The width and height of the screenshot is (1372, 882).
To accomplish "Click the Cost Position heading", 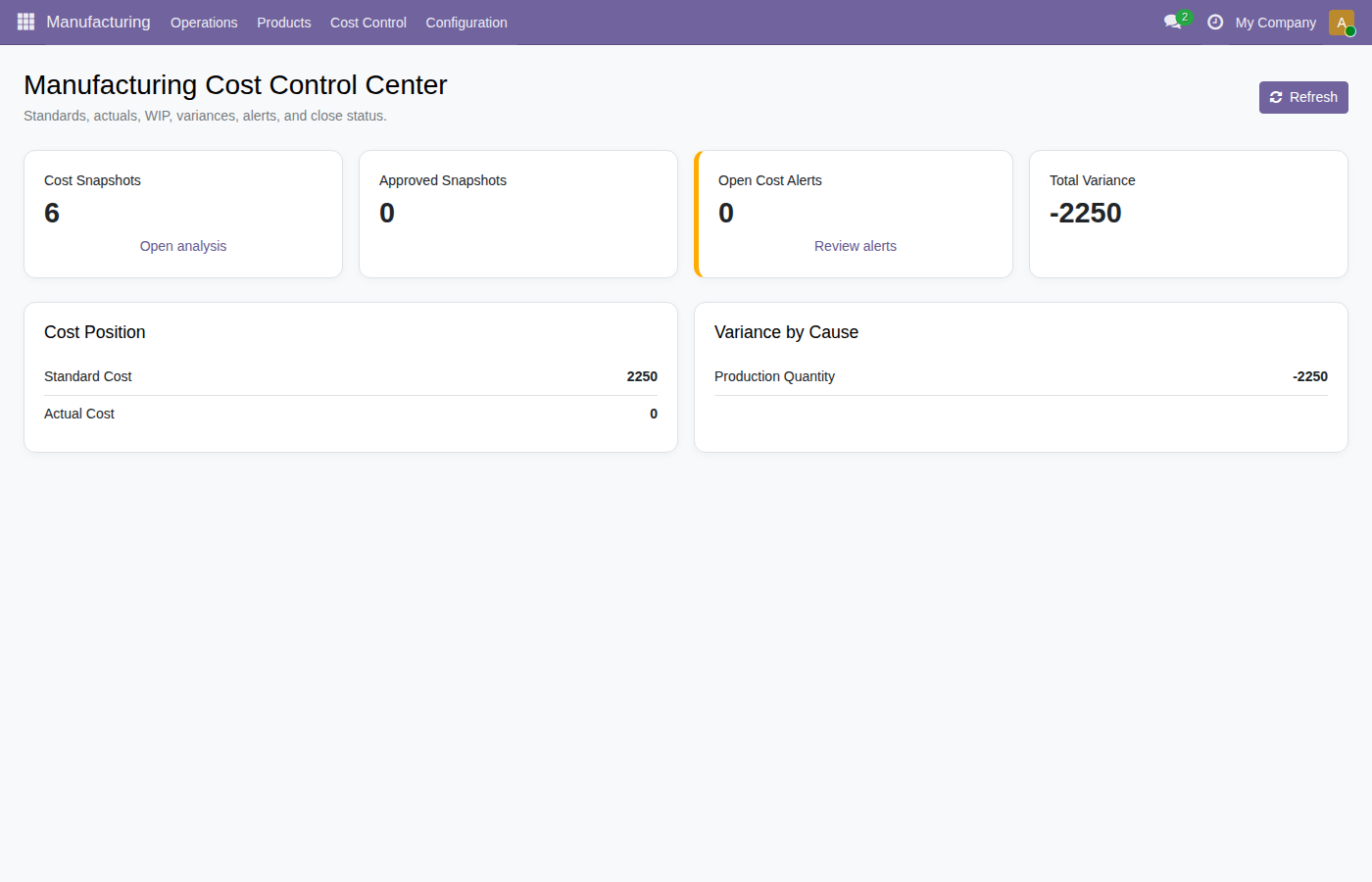I will pos(95,332).
